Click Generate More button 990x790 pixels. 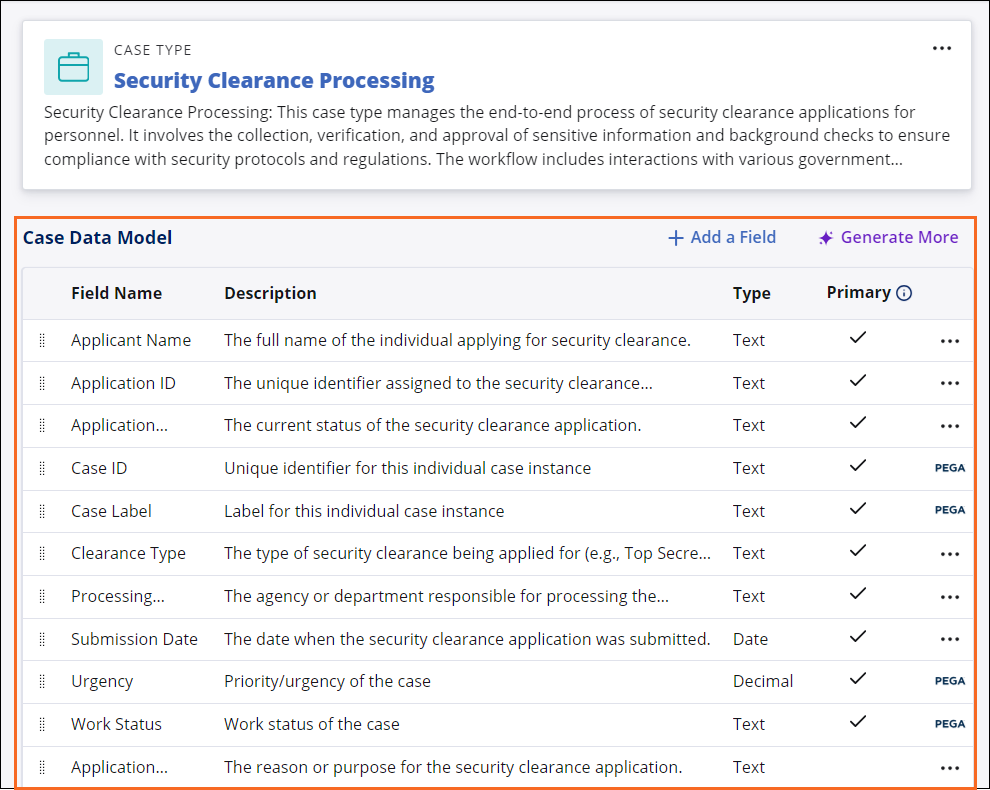point(888,237)
